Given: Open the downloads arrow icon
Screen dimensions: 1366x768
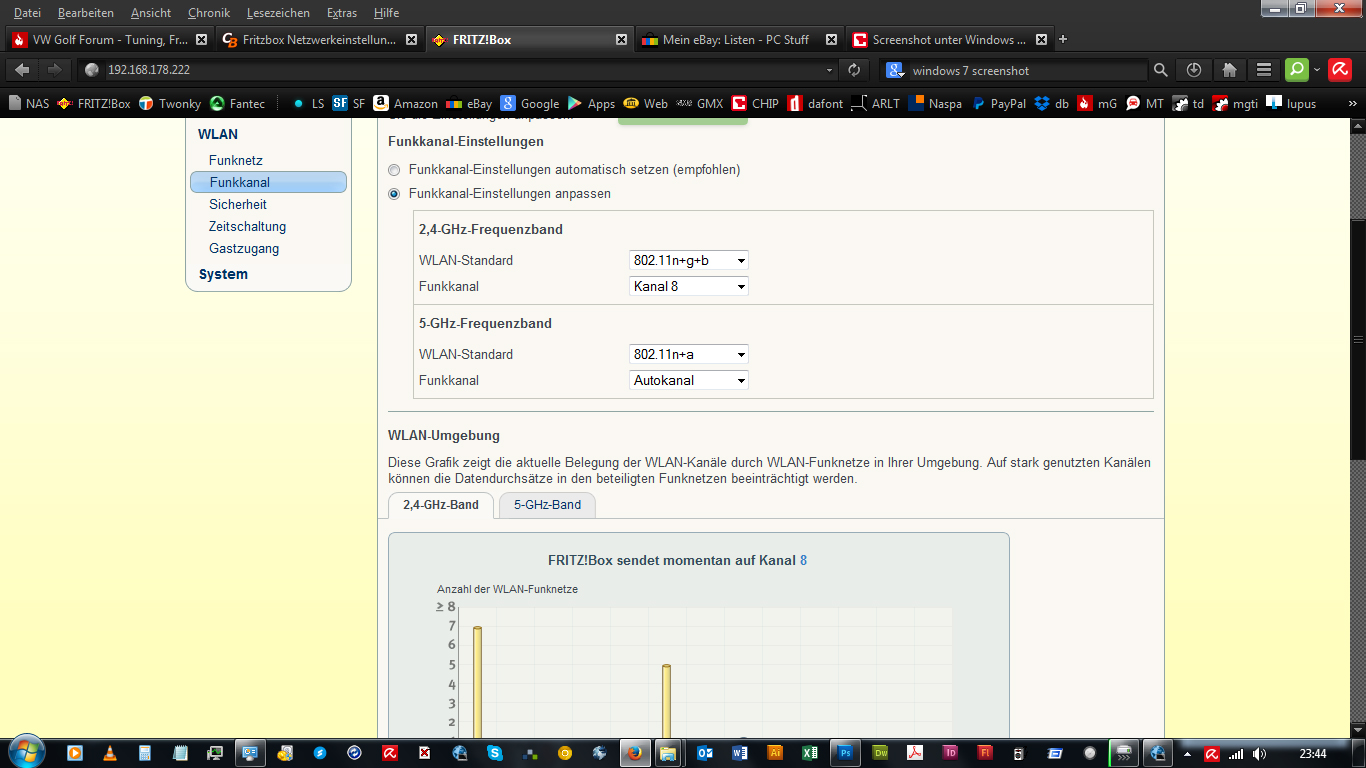Looking at the screenshot, I should coord(1194,70).
